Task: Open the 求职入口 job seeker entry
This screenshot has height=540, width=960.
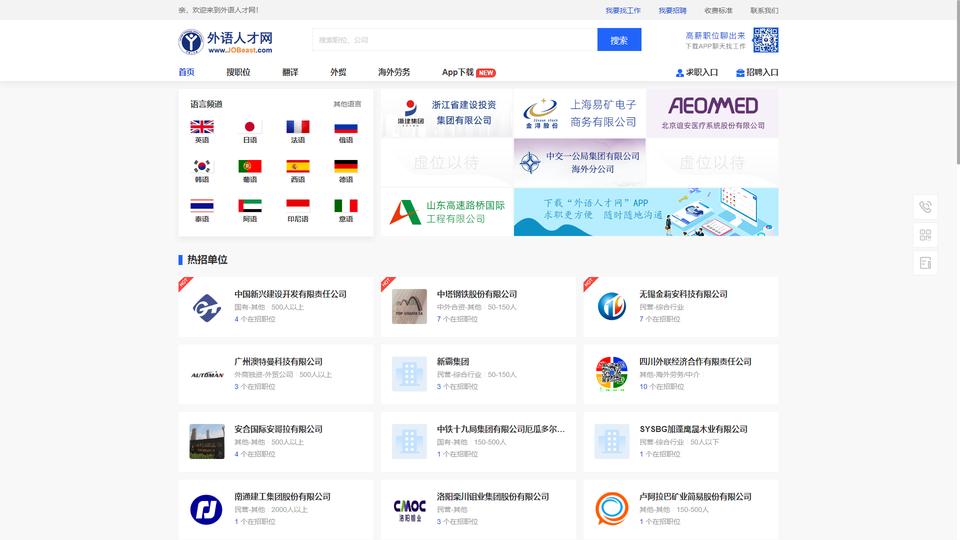Action: 697,72
